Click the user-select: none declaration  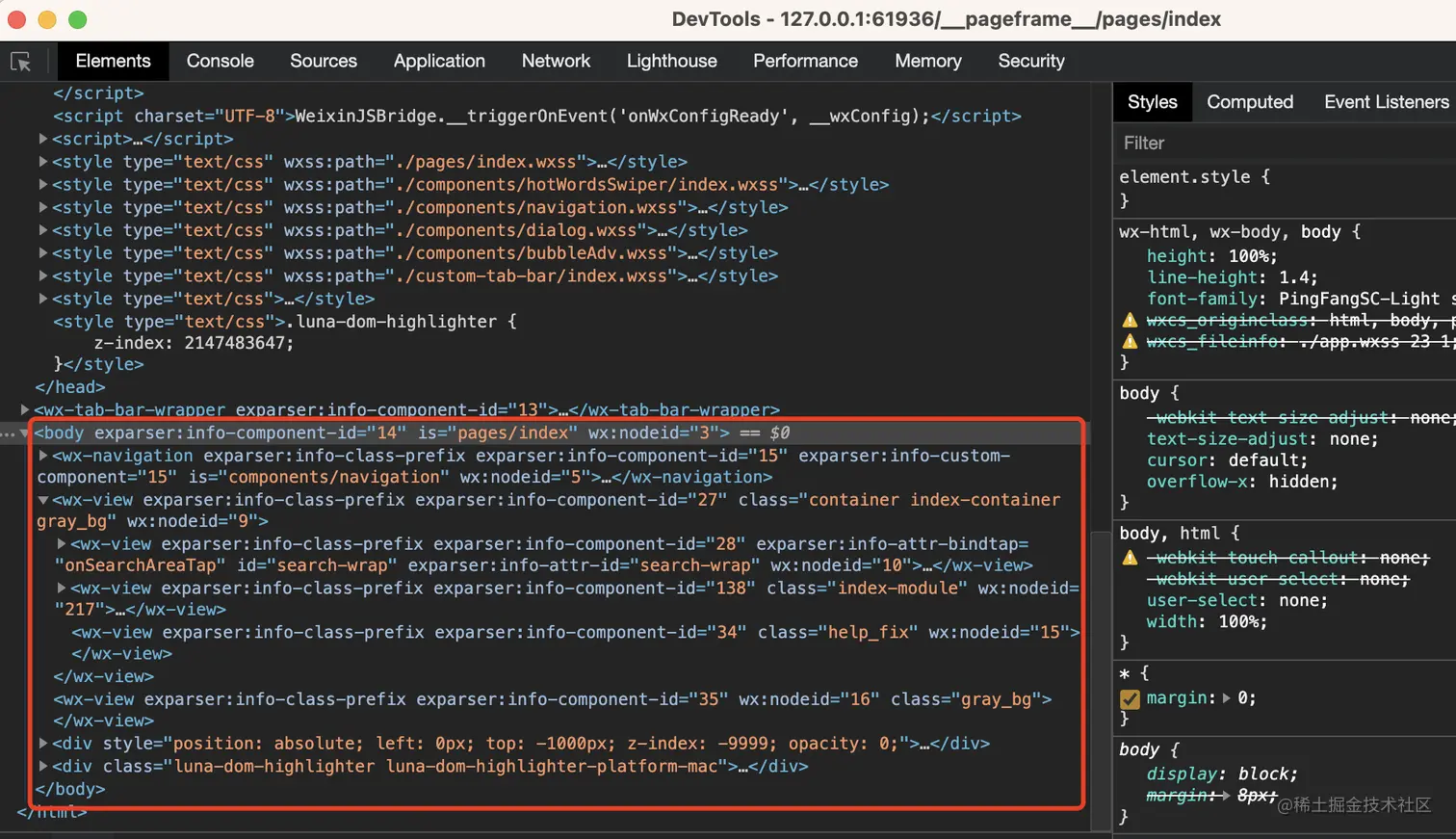coord(1236,600)
